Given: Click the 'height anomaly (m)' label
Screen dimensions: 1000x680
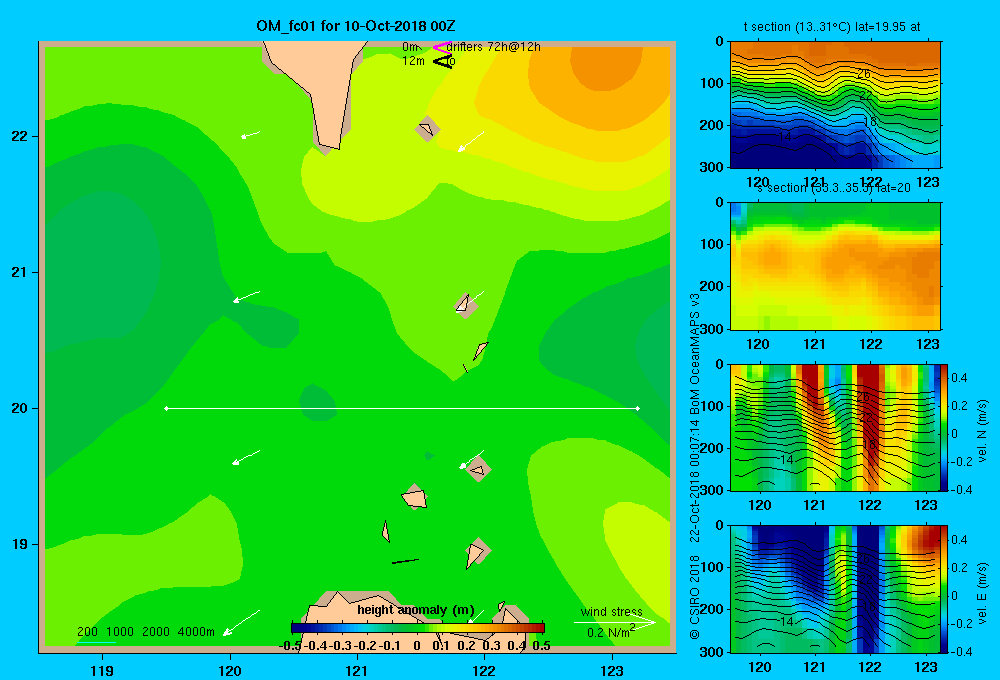Looking at the screenshot, I should [x=415, y=610].
